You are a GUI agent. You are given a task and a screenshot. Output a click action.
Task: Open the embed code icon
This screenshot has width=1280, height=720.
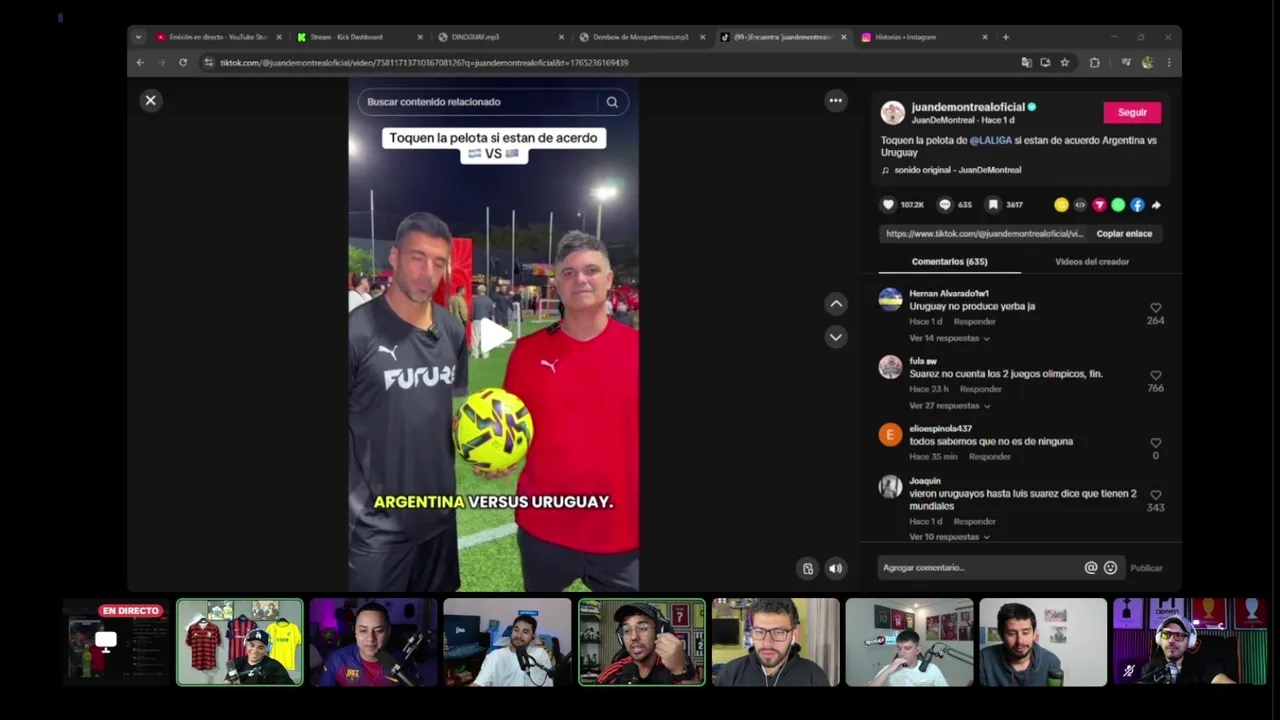coord(1080,205)
